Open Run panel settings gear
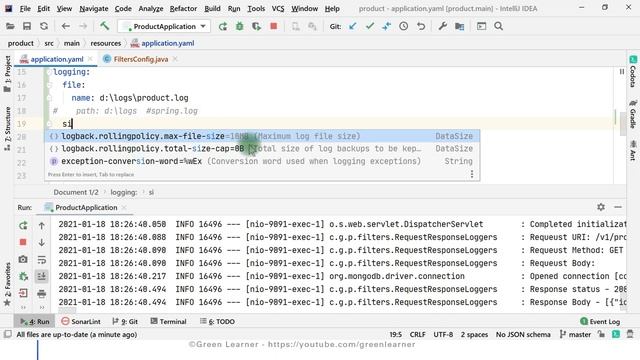 pyautogui.click(x=601, y=207)
